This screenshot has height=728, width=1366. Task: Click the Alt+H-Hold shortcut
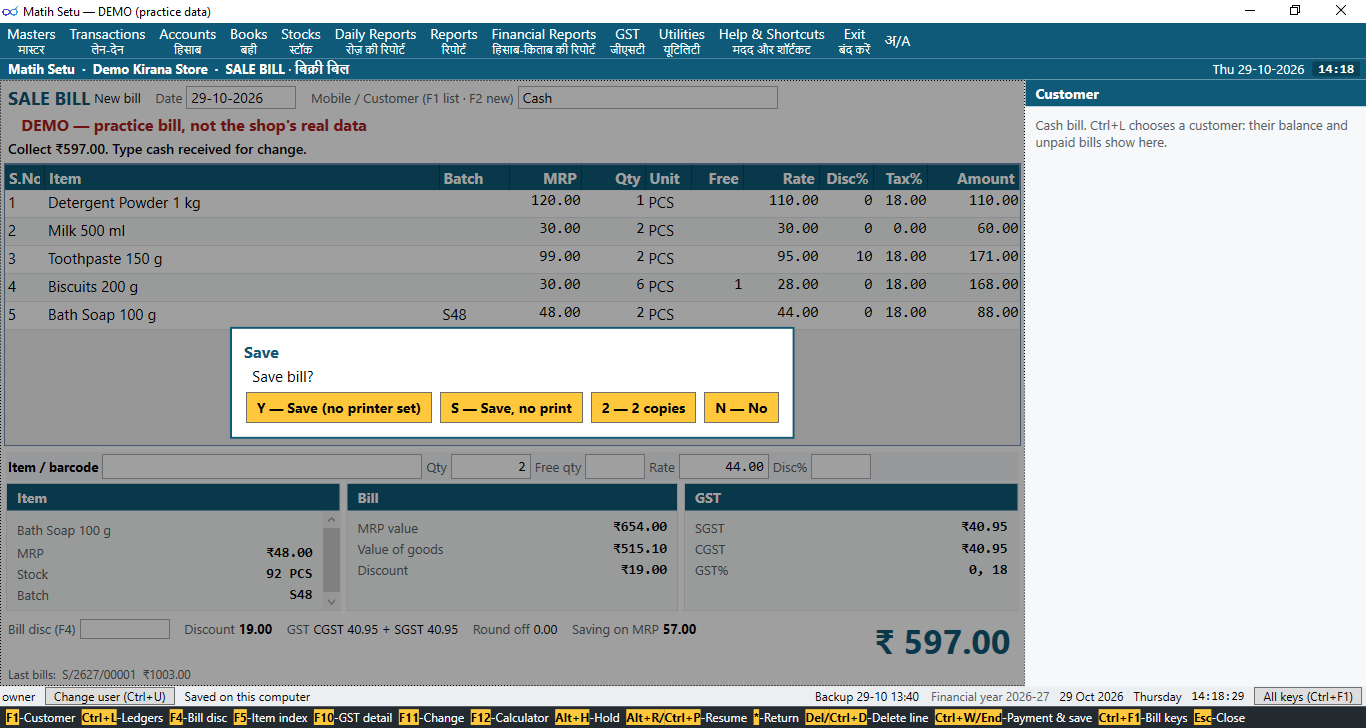click(587, 718)
